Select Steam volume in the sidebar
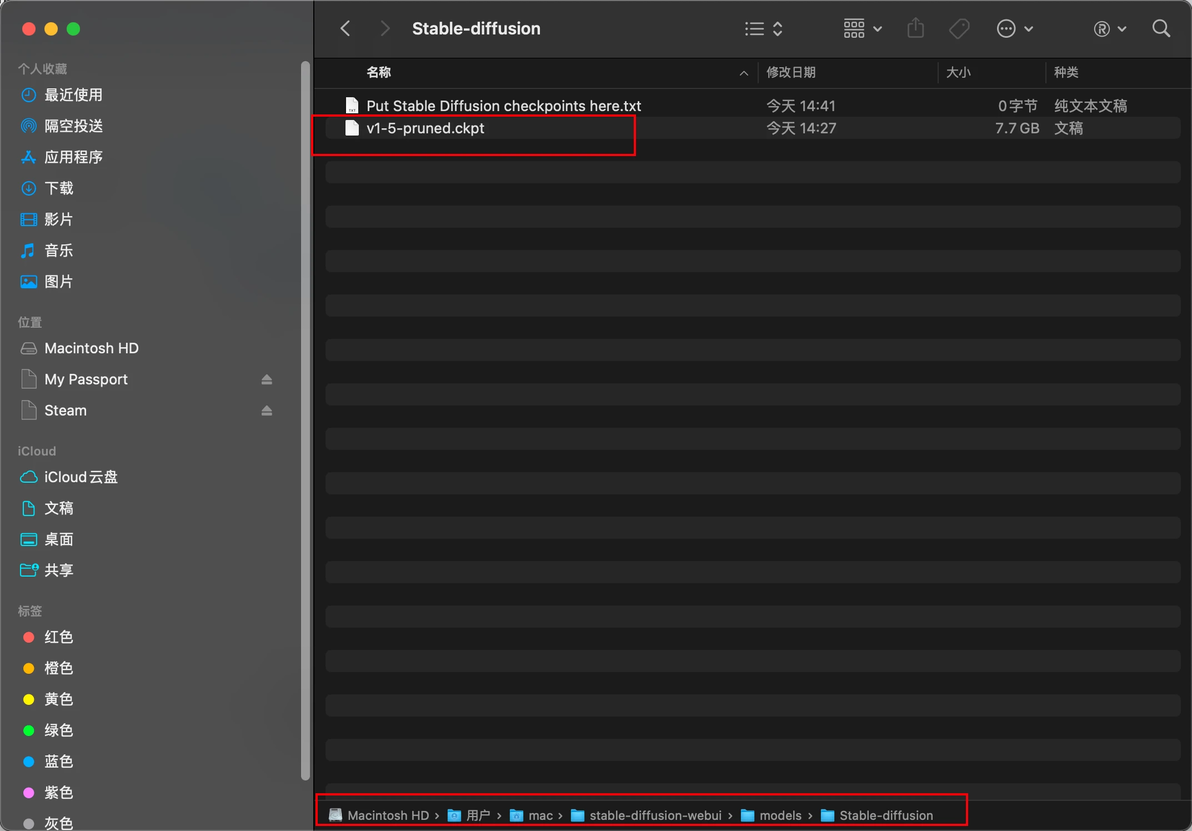1192x831 pixels. (x=65, y=411)
